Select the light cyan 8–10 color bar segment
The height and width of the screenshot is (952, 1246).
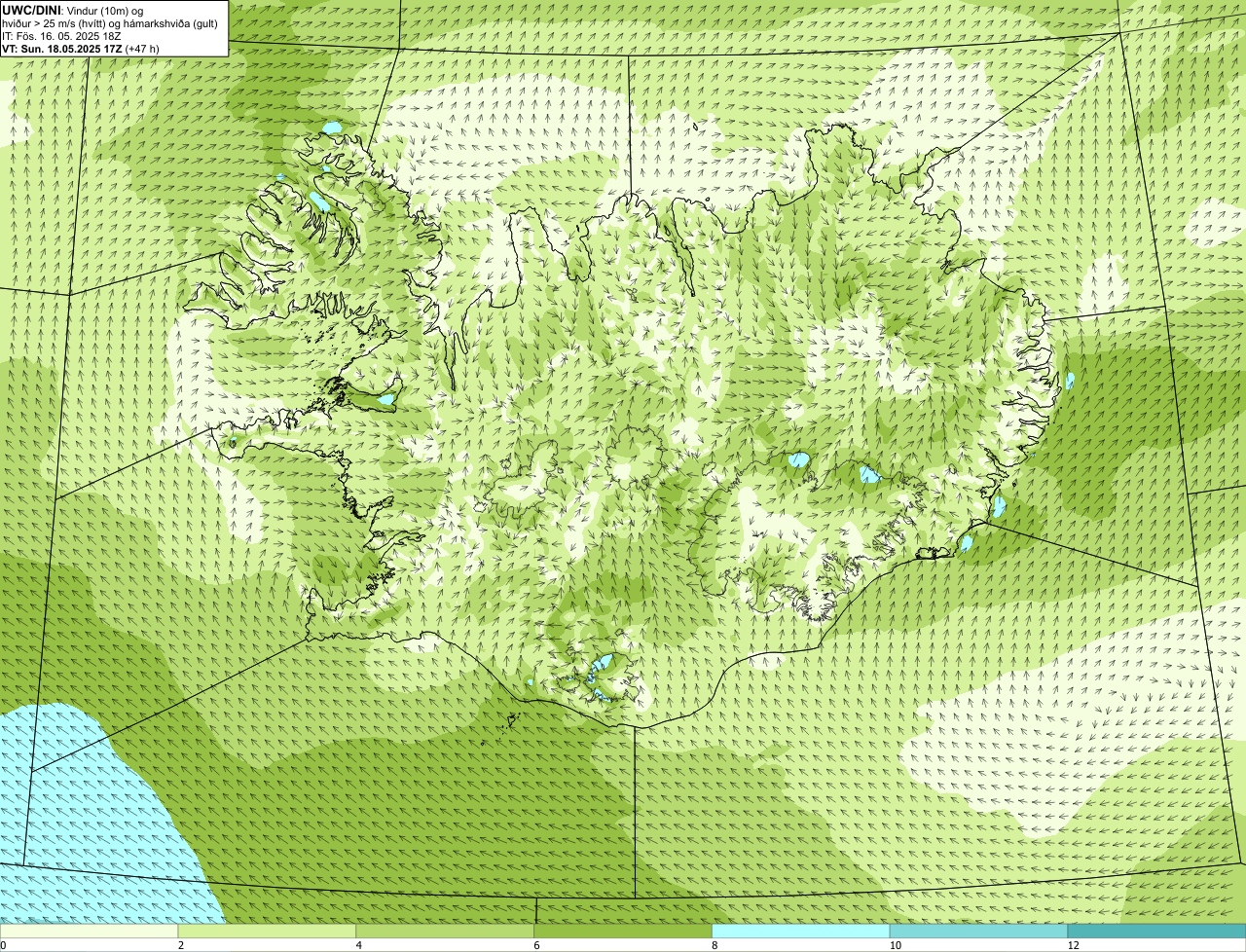pos(801,931)
